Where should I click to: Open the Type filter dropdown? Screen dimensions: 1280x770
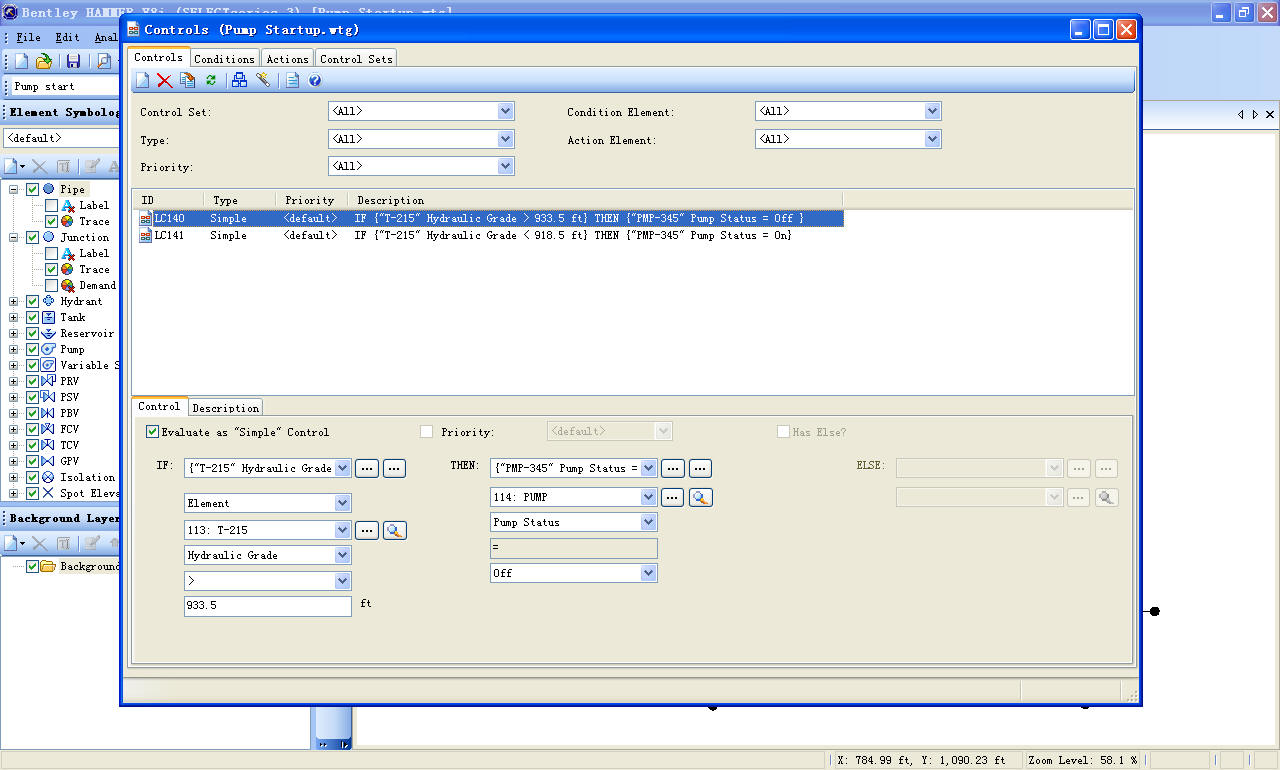tap(505, 139)
